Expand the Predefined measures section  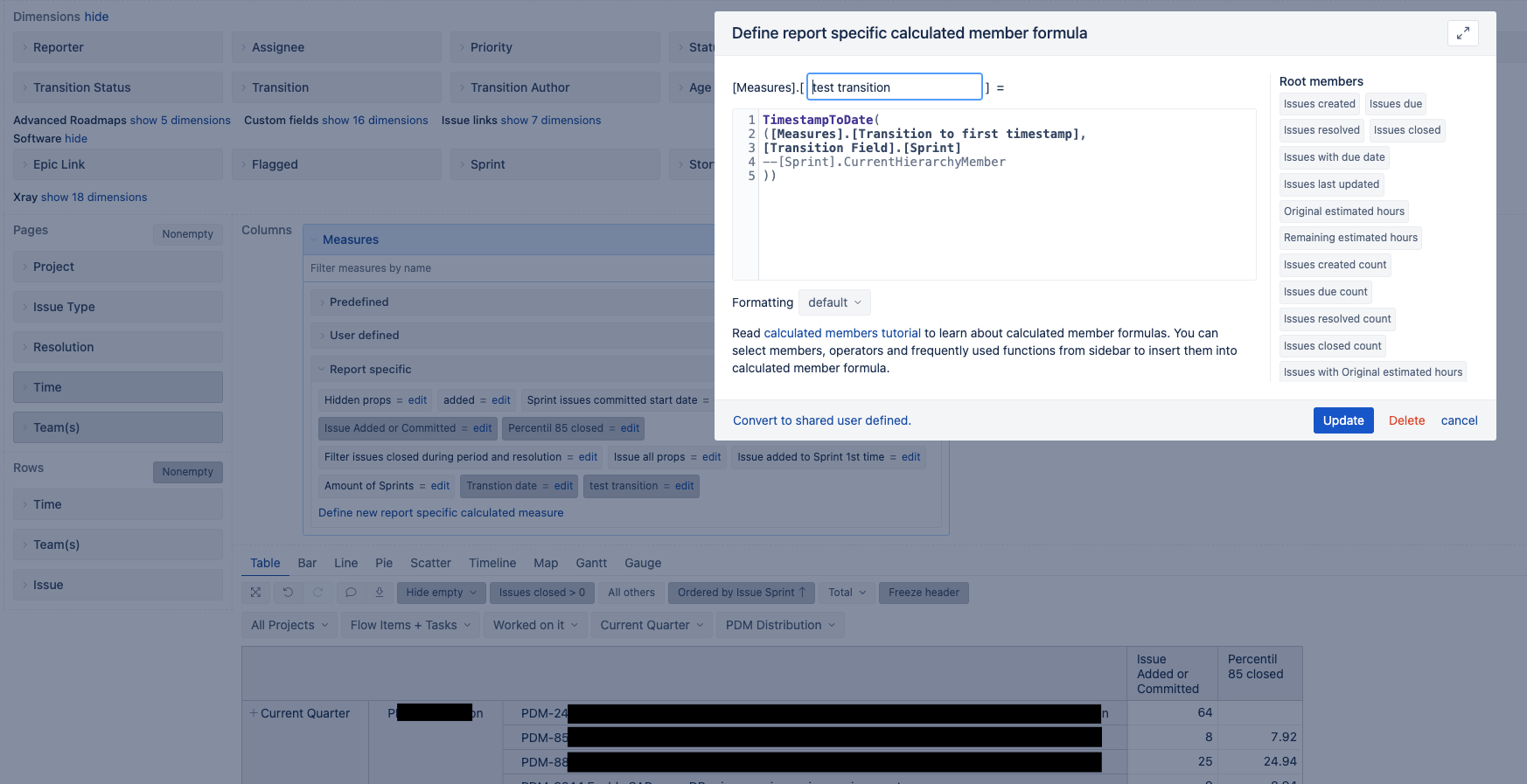(359, 302)
